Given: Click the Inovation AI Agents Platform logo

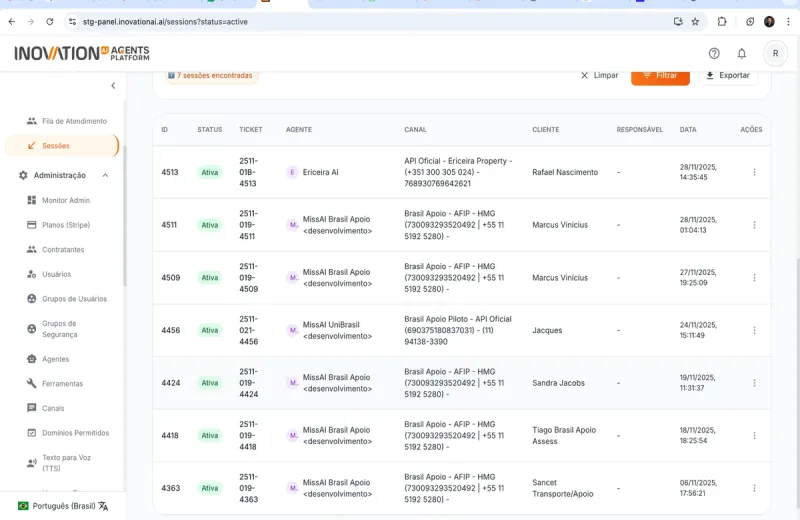Looking at the screenshot, I should (82, 53).
